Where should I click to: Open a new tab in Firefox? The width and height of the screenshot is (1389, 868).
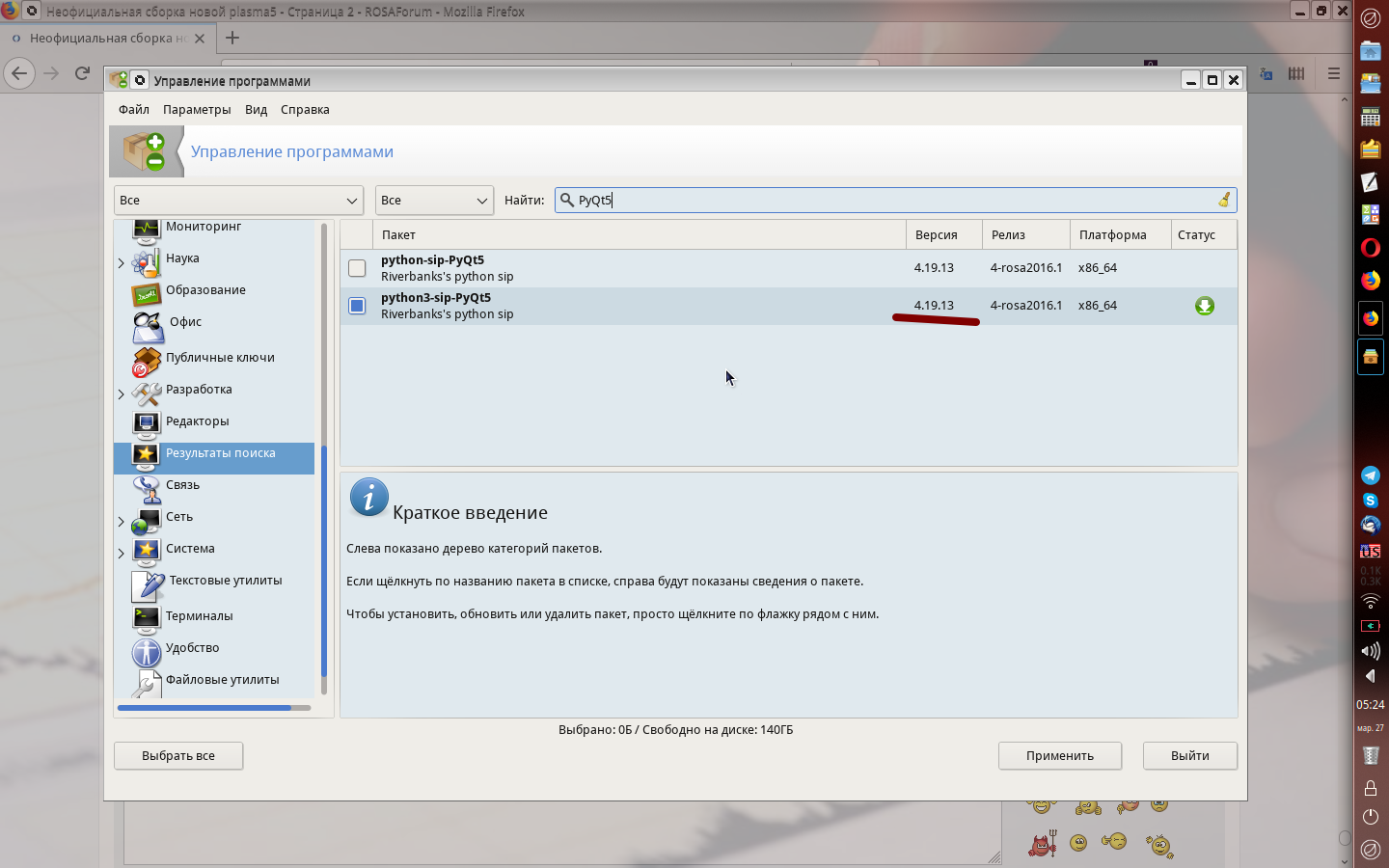232,38
